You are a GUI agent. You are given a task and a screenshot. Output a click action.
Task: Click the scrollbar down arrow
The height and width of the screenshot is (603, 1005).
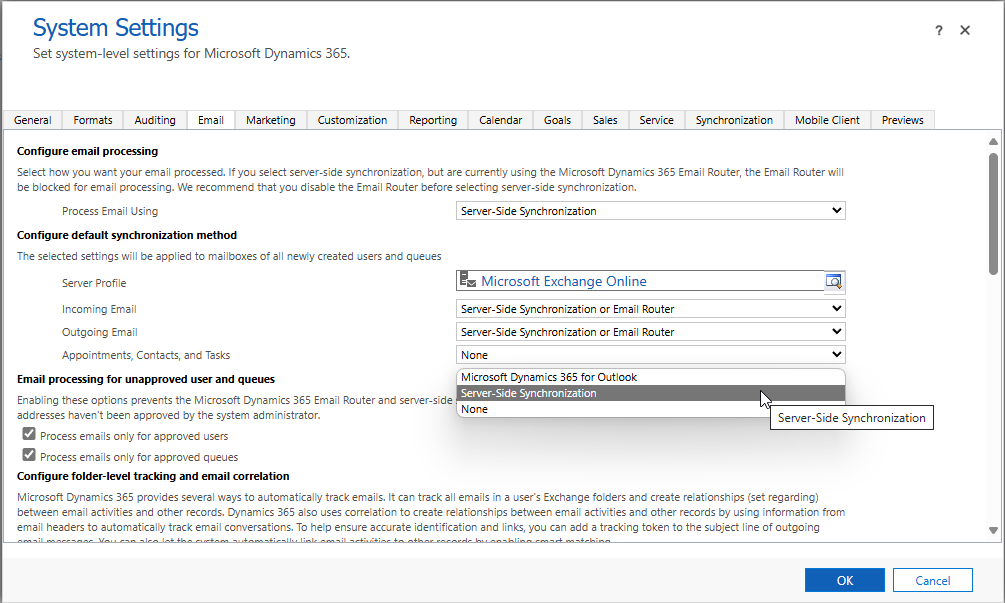(993, 530)
